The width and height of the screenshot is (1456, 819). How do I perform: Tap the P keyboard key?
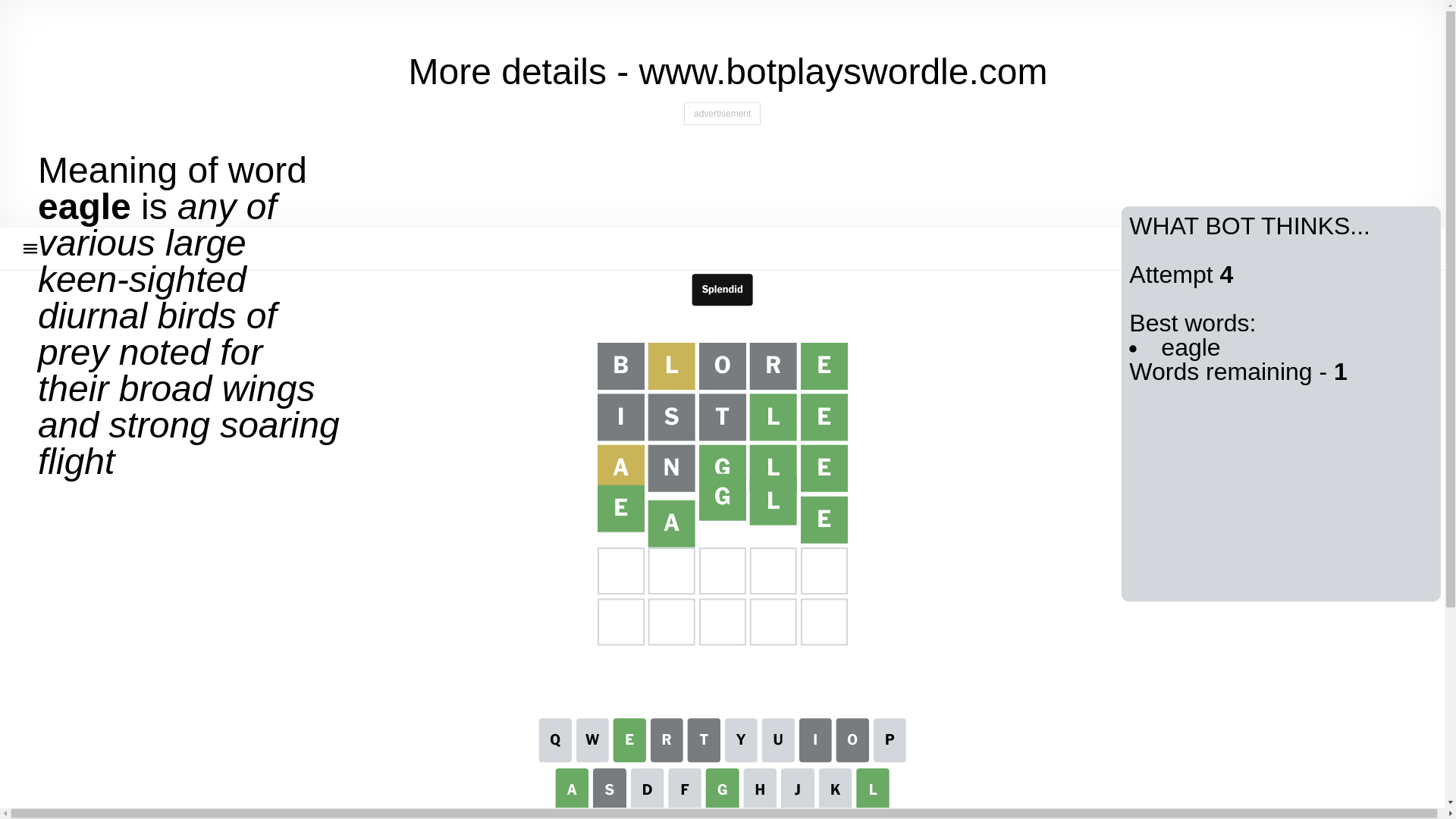890,740
